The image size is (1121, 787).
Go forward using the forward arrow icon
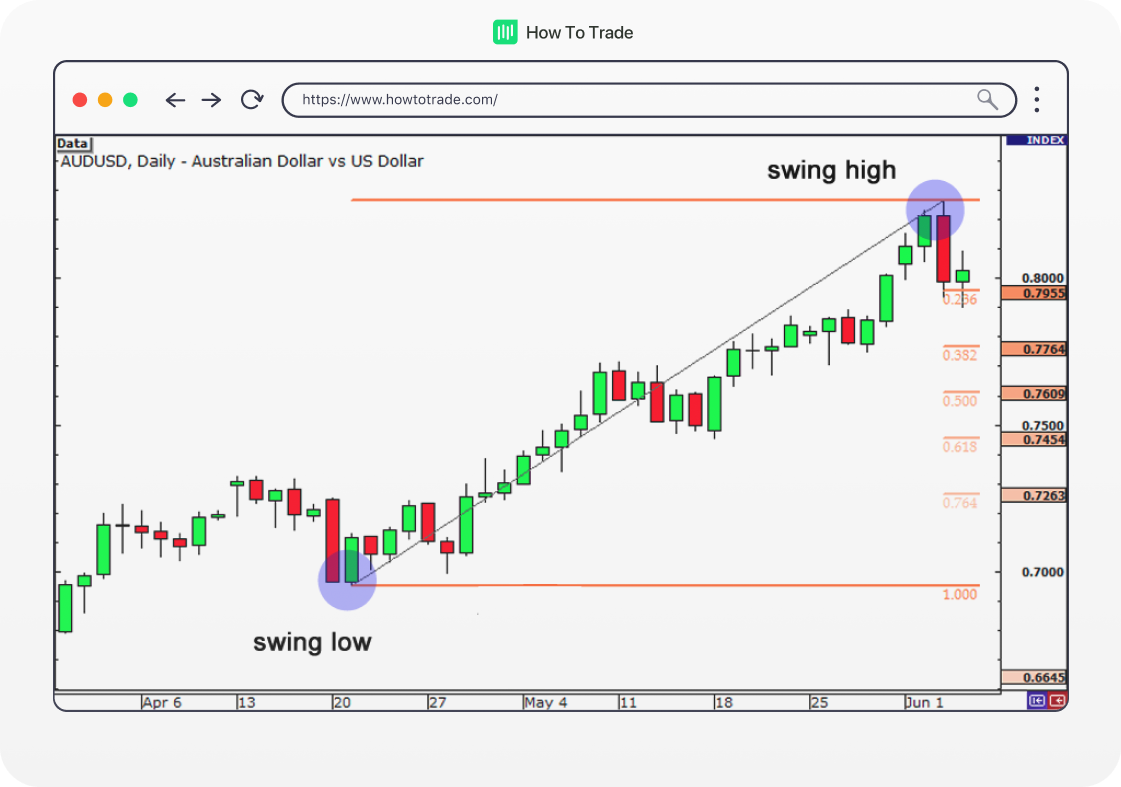click(x=211, y=100)
